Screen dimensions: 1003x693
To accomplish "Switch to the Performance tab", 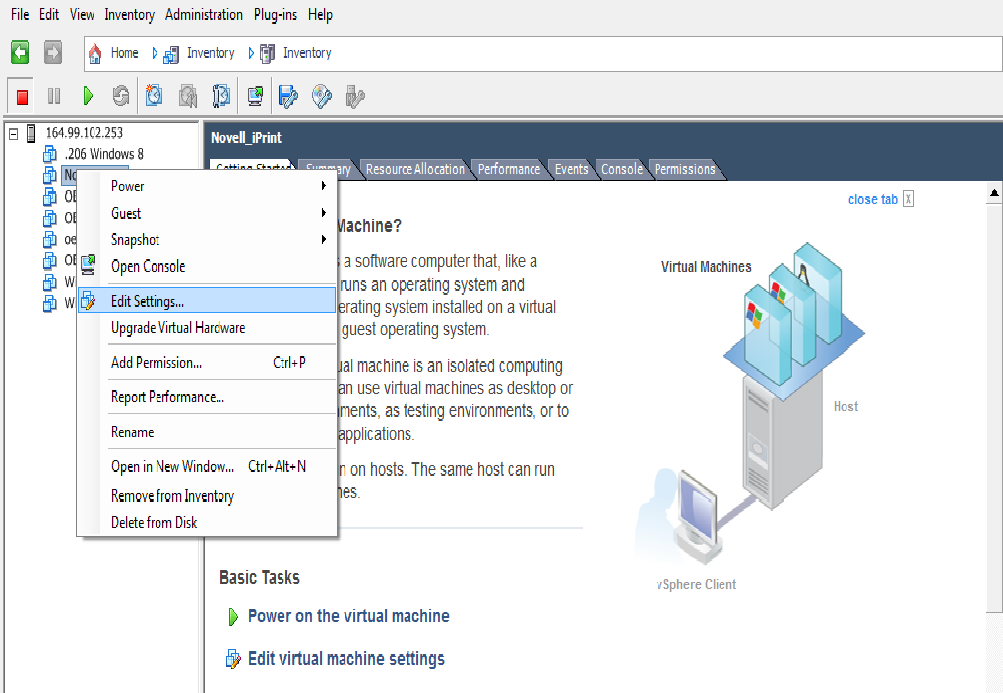I will coord(509,169).
